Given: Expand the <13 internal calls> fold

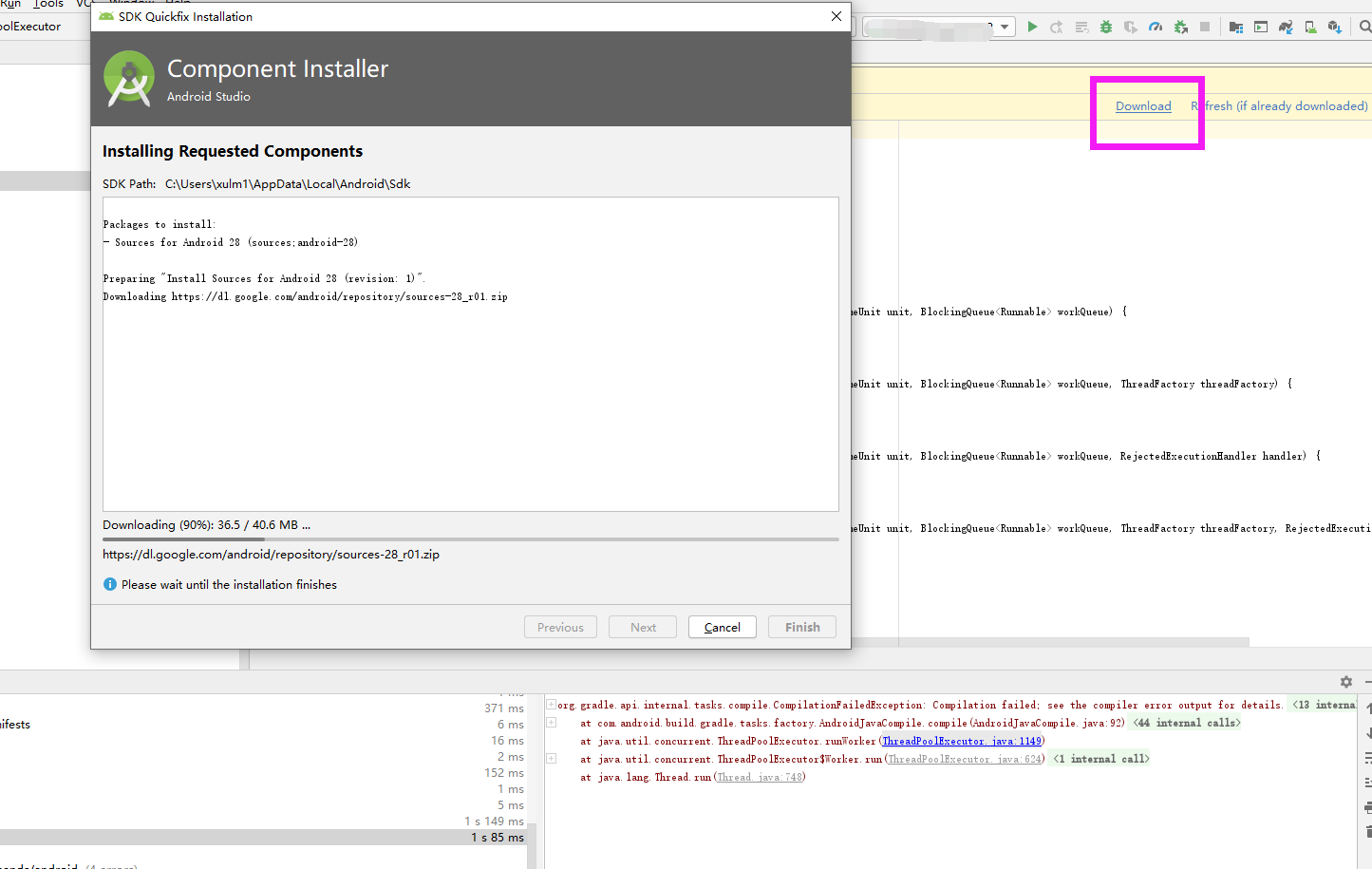Looking at the screenshot, I should click(1324, 705).
